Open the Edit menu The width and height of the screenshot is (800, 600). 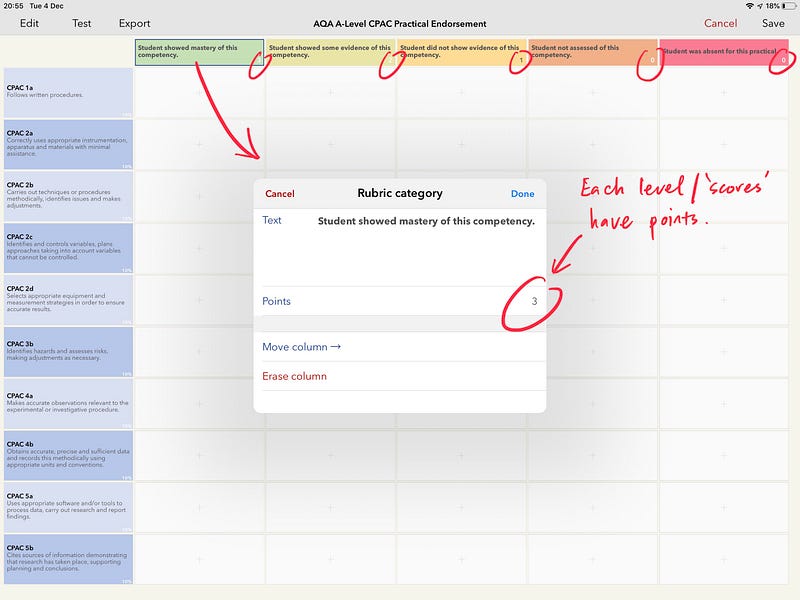click(29, 23)
